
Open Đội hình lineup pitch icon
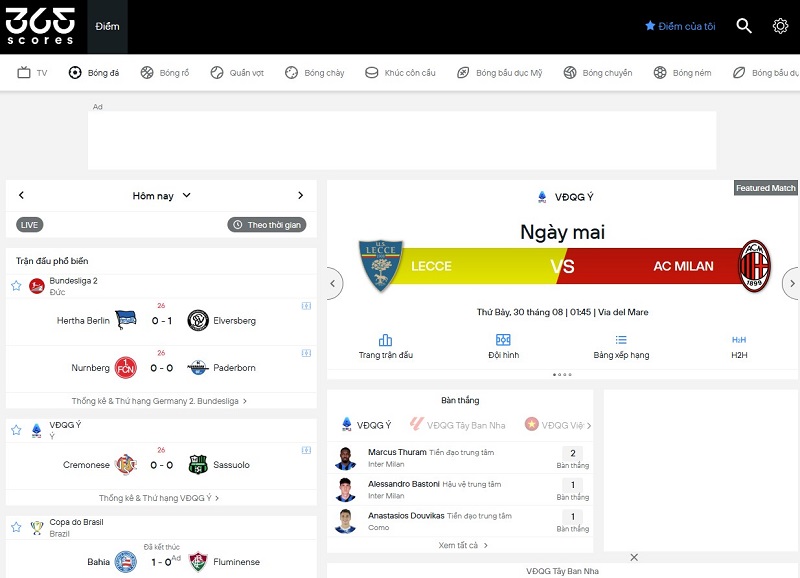pos(503,340)
